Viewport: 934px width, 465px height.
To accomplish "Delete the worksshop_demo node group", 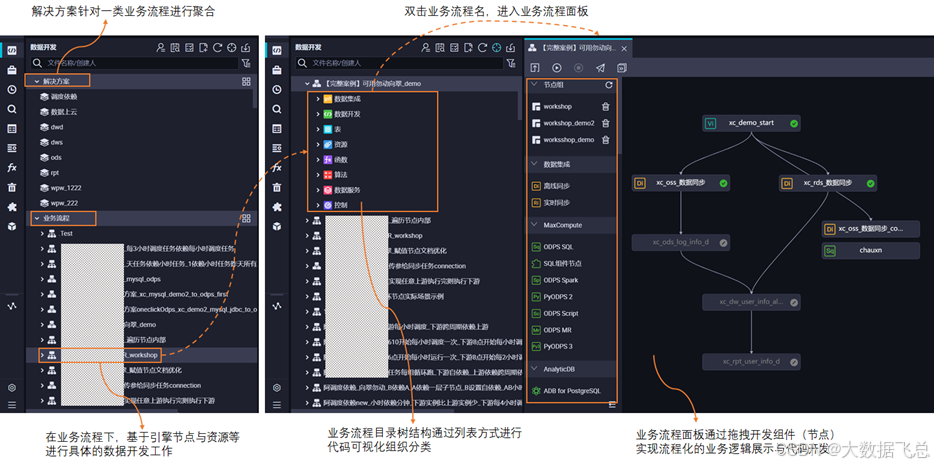I will point(605,140).
